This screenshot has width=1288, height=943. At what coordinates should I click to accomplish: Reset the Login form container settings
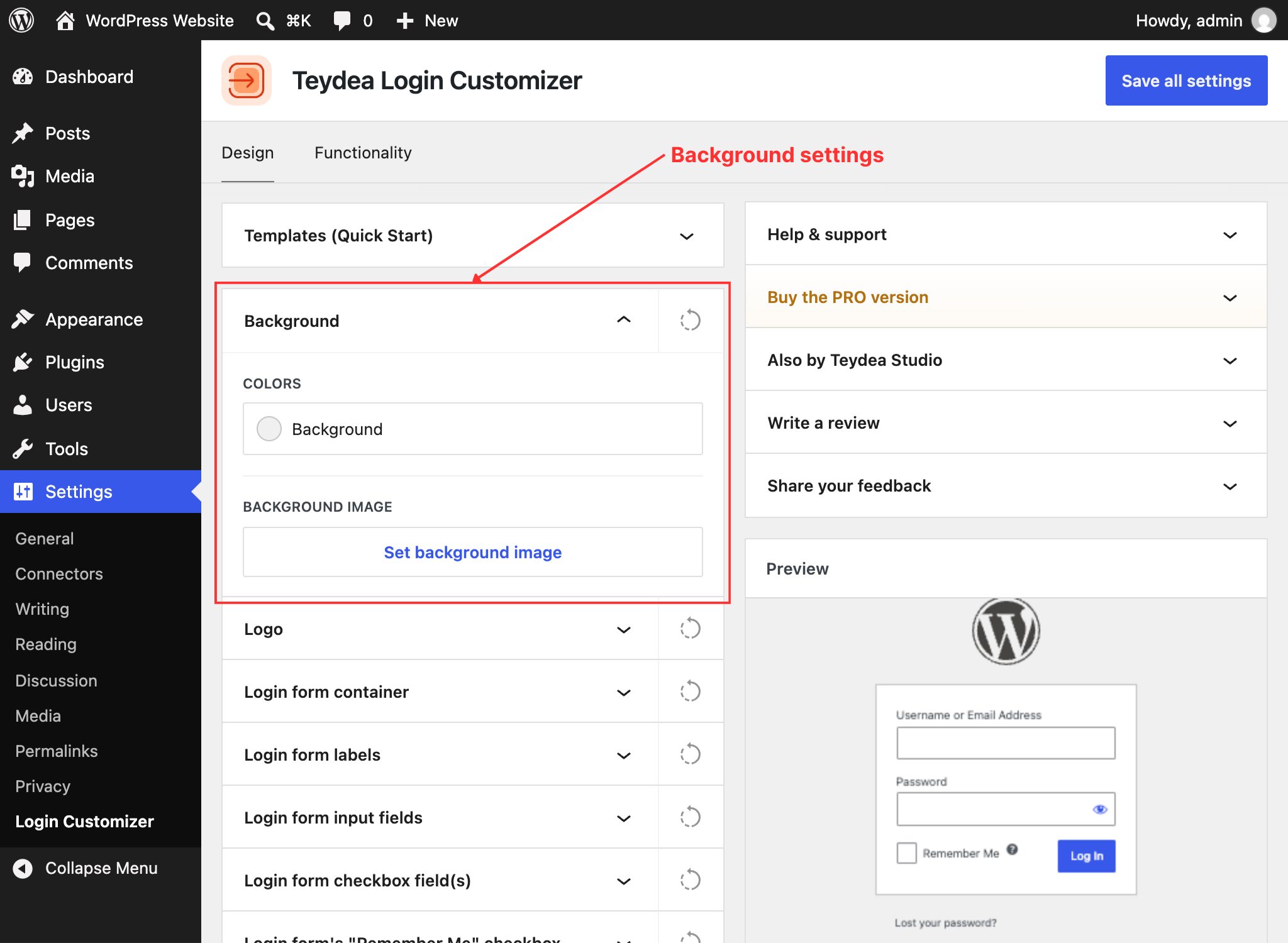point(690,692)
